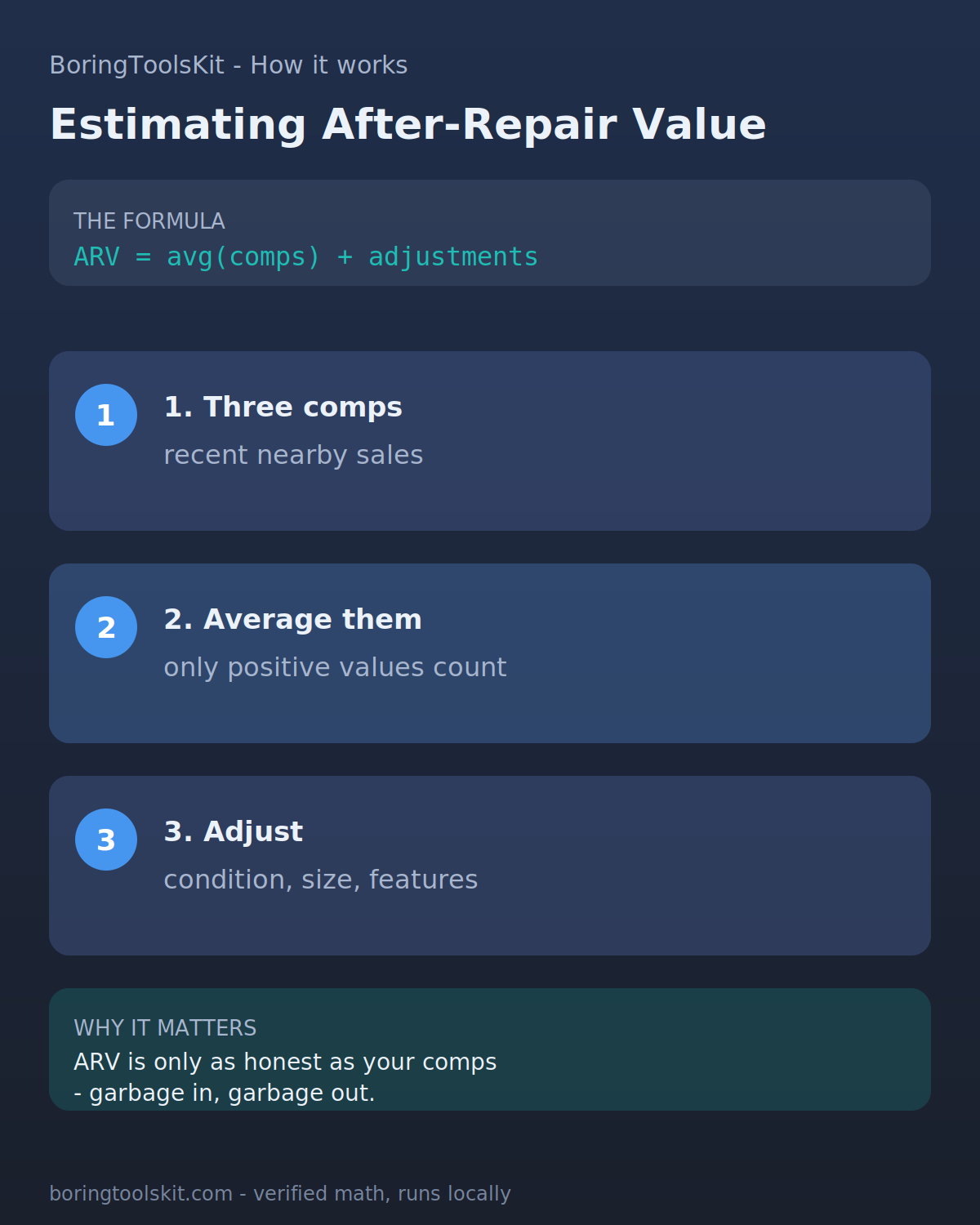Click 'ARV is only as honest' text
Image resolution: width=980 pixels, height=1225 pixels.
coord(198,1062)
